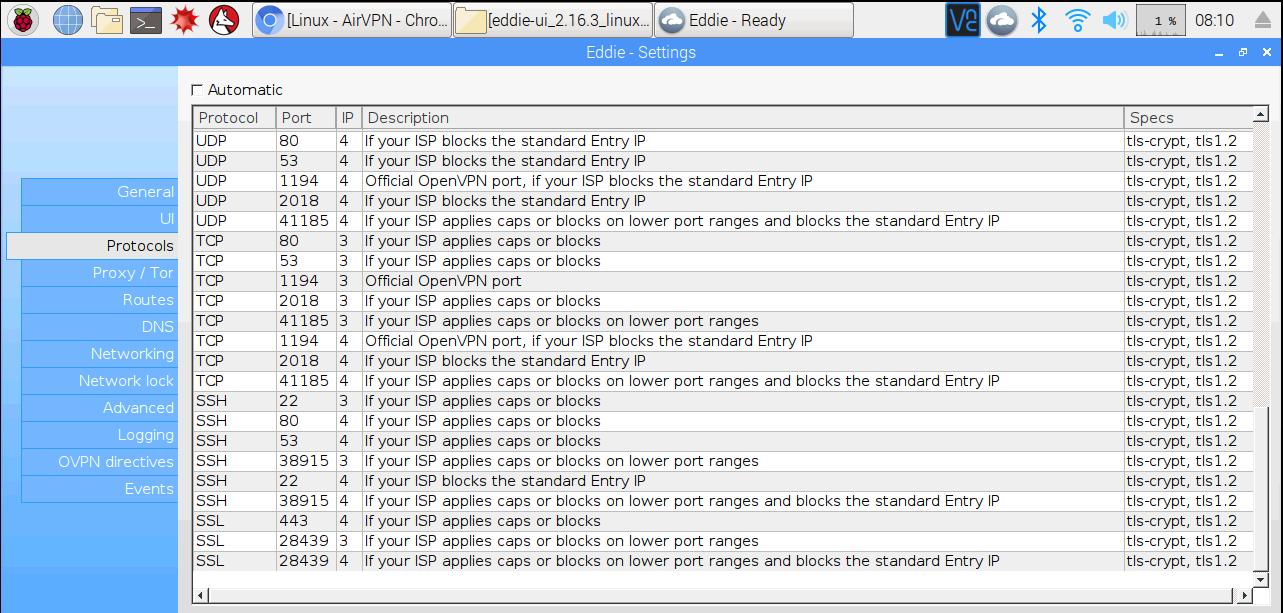The height and width of the screenshot is (613, 1283).
Task: Open the DNS settings tab
Action: point(99,327)
